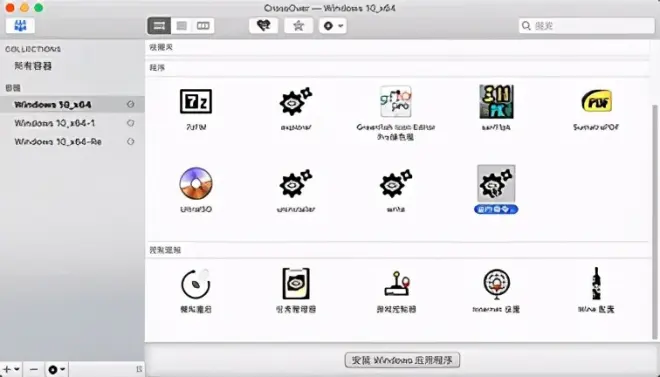The height and width of the screenshot is (377, 660).
Task: Select the uninstaller gear icon
Action: (296, 183)
